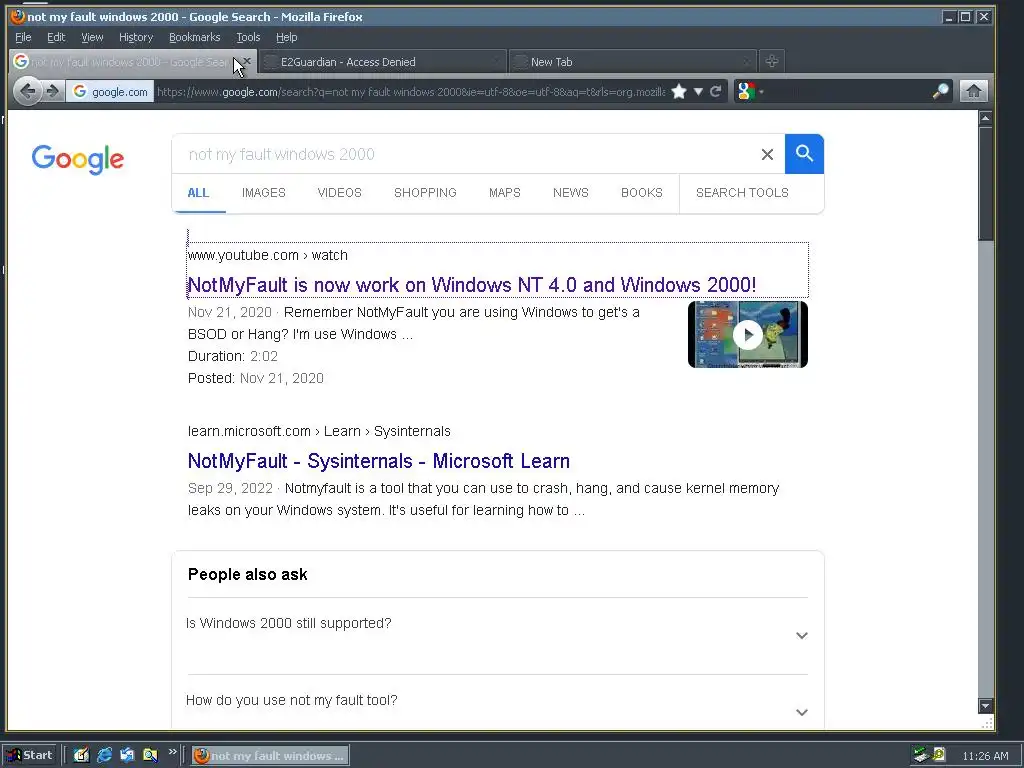Click inside Firefox toolbar search field

tap(847, 91)
